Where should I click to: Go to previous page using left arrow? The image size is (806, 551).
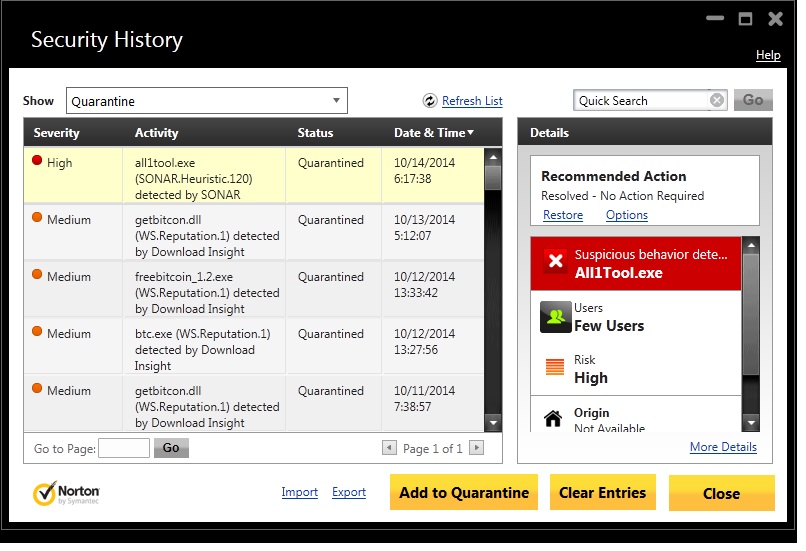(x=389, y=448)
